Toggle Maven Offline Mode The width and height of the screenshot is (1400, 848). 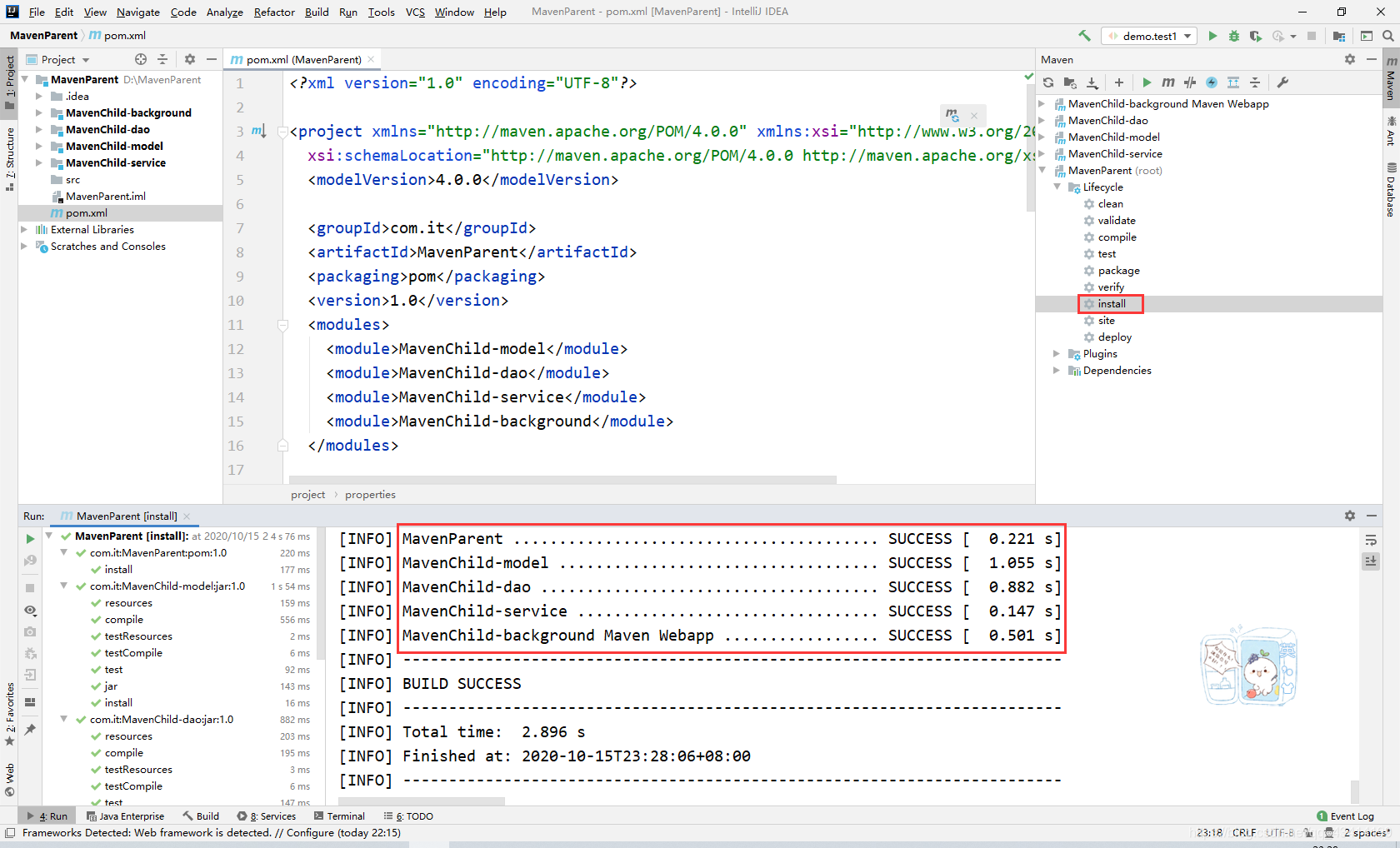(1190, 82)
